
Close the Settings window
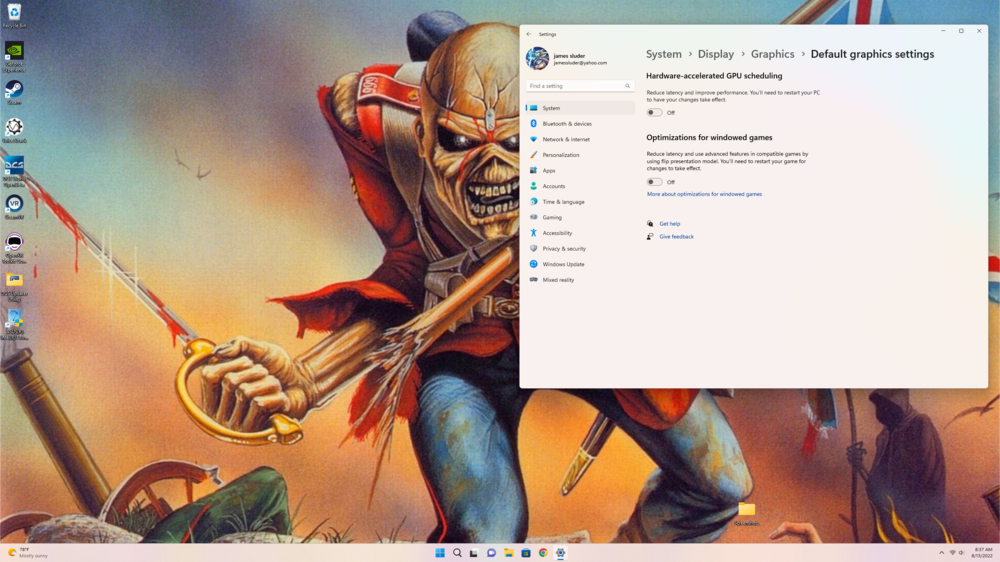tap(979, 31)
